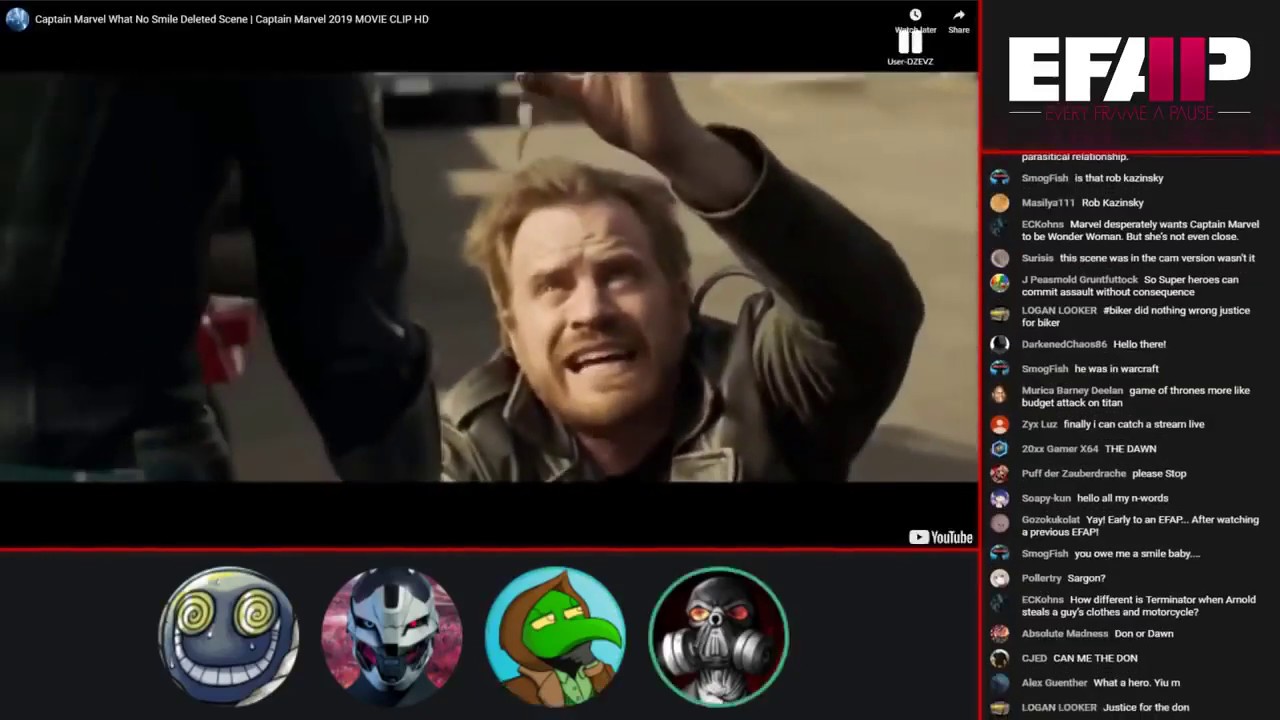The height and width of the screenshot is (720, 1280).
Task: Click the channel avatar beside the video title
Action: 17,19
